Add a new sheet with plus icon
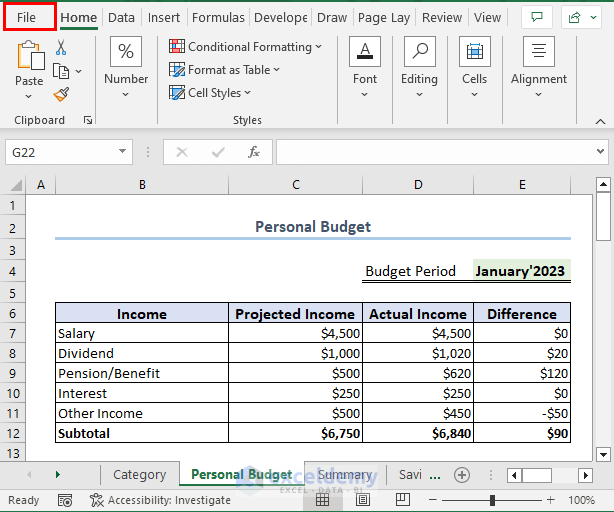 pyautogui.click(x=462, y=475)
